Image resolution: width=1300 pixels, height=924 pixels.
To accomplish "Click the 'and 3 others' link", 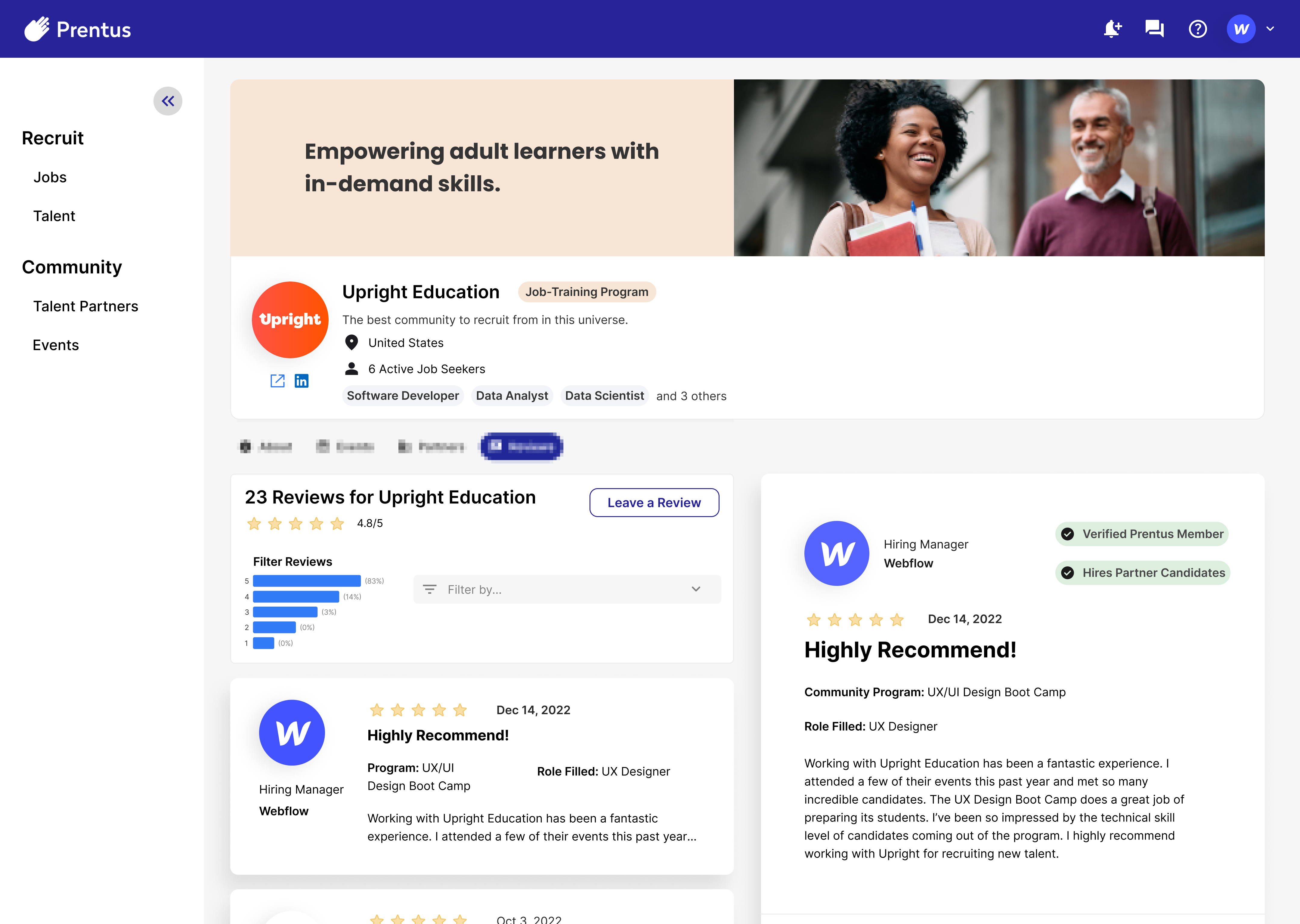I will (x=691, y=396).
